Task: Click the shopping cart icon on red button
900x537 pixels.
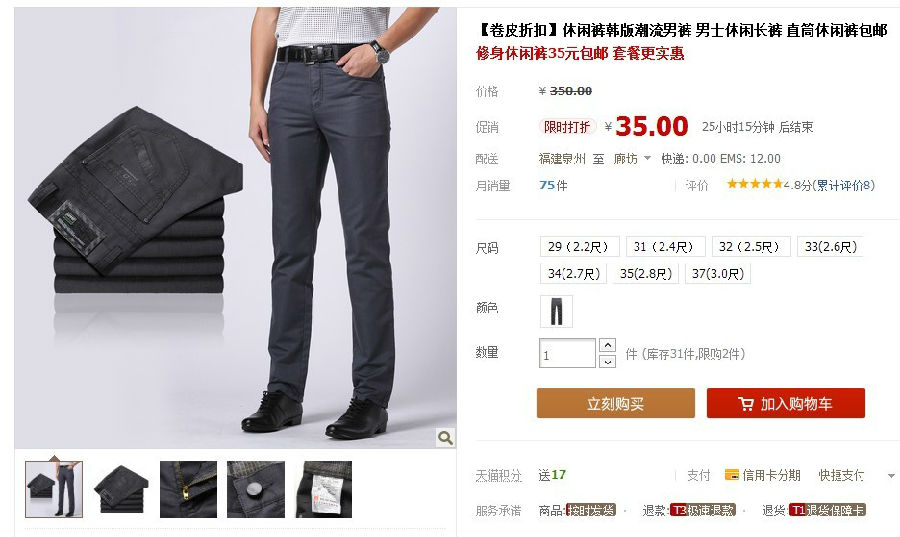Action: pos(746,404)
